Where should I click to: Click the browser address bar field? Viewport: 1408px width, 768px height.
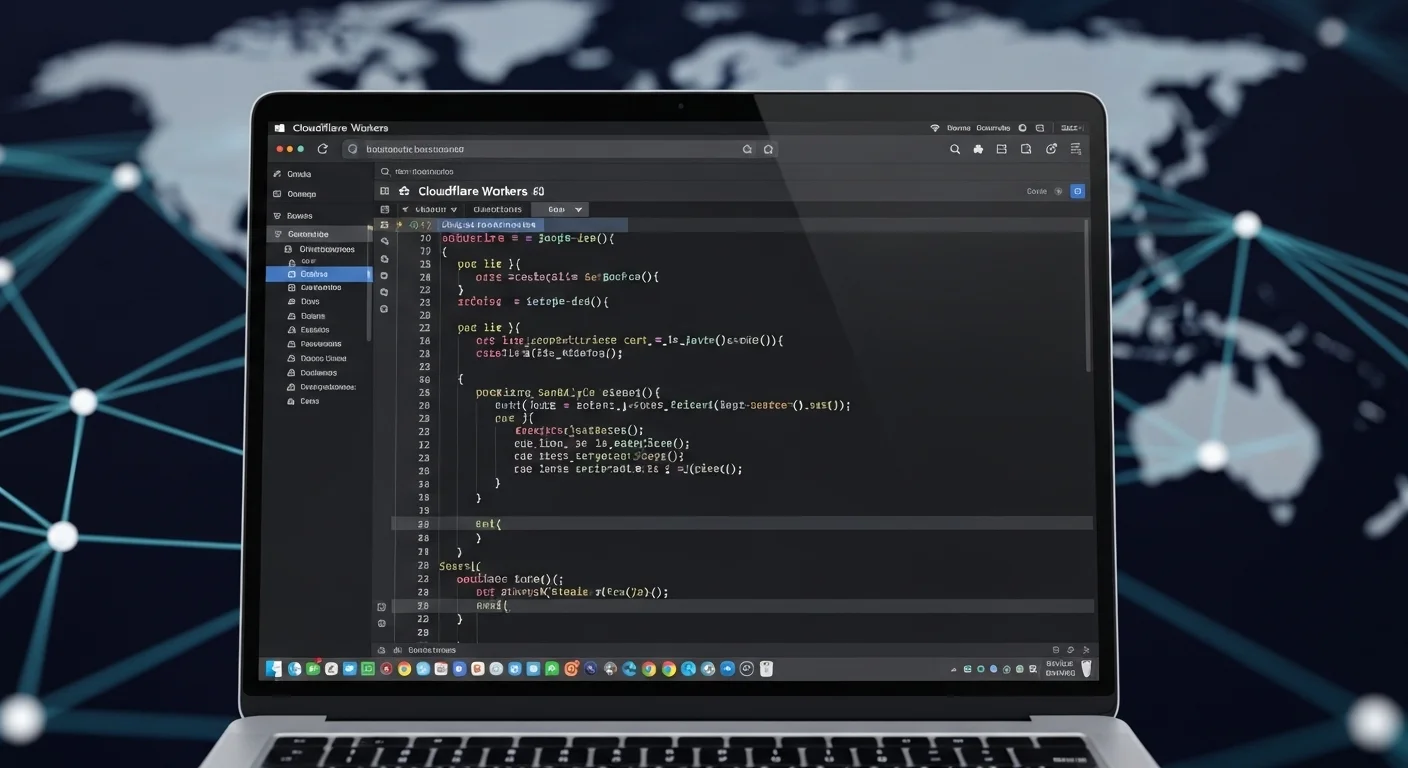[x=560, y=149]
